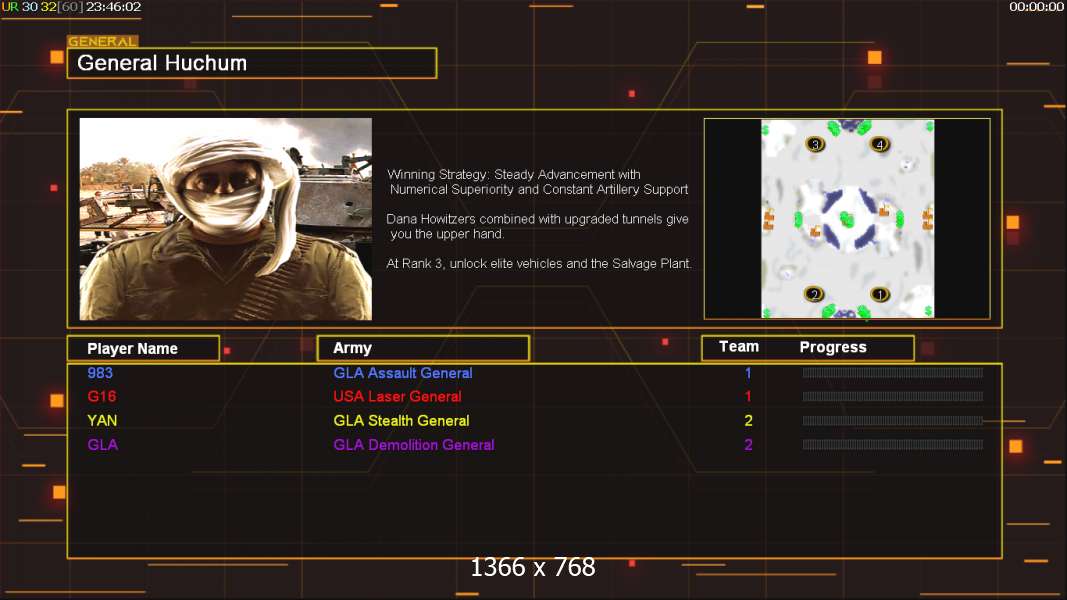The width and height of the screenshot is (1067, 600).
Task: Select start position marker 4 on minimap
Action: pyautogui.click(x=880, y=144)
